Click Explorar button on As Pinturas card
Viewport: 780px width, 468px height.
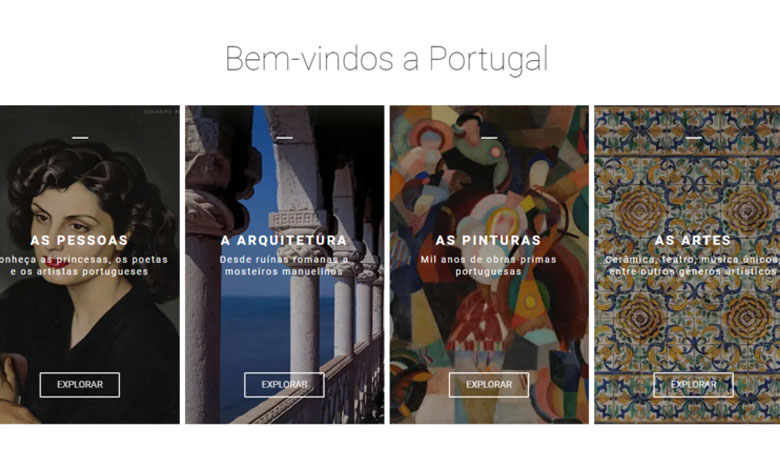(488, 384)
